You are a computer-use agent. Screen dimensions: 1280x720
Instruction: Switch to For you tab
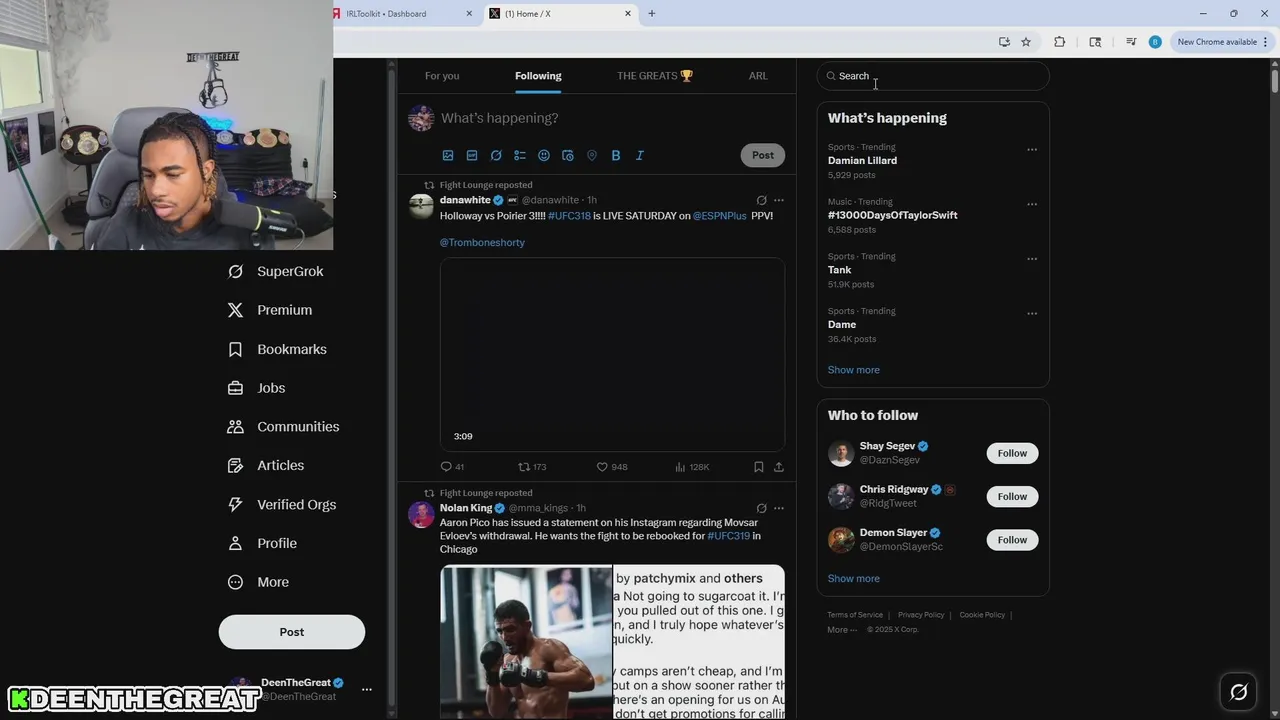442,76
